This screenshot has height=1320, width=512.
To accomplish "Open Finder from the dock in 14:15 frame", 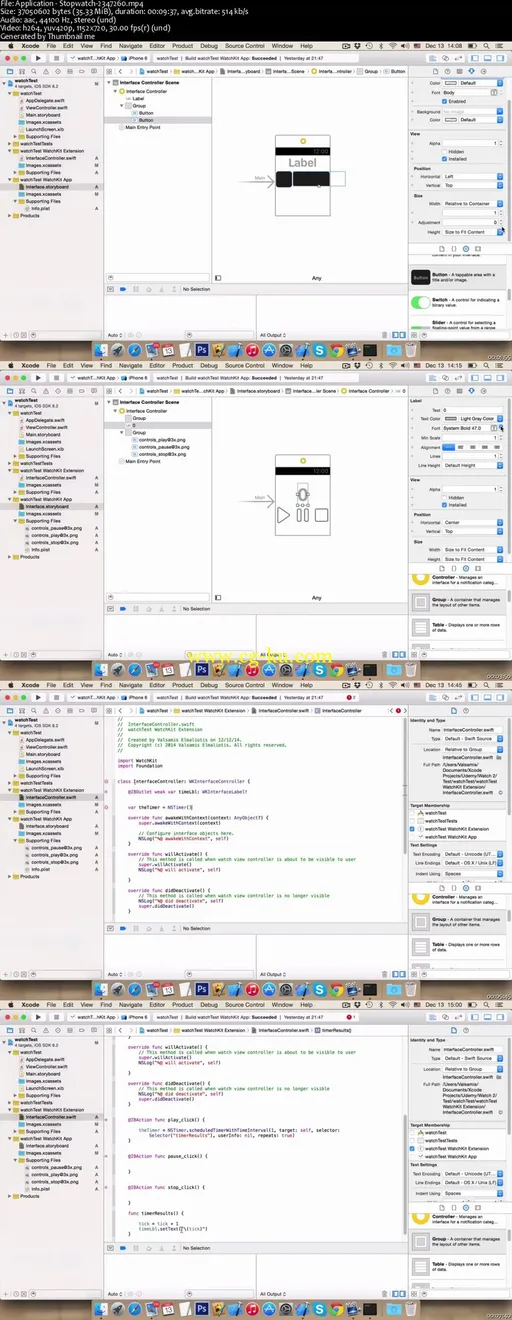I will [100, 670].
